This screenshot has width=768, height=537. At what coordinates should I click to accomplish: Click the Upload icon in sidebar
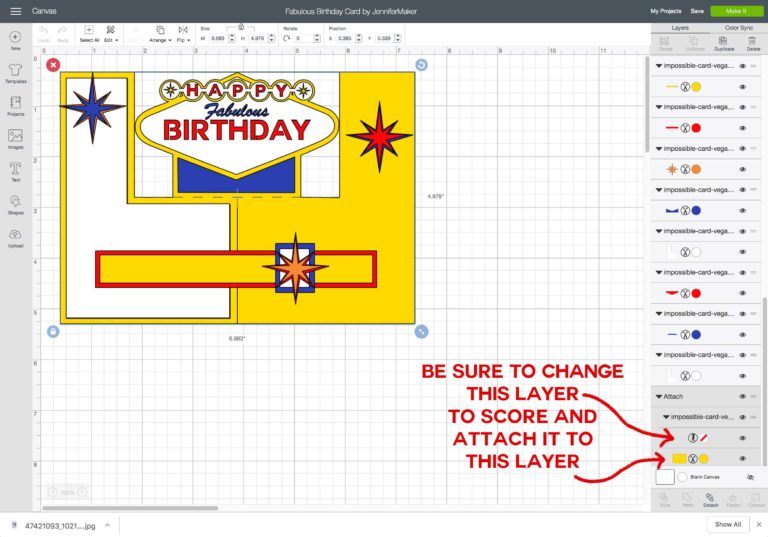point(15,238)
